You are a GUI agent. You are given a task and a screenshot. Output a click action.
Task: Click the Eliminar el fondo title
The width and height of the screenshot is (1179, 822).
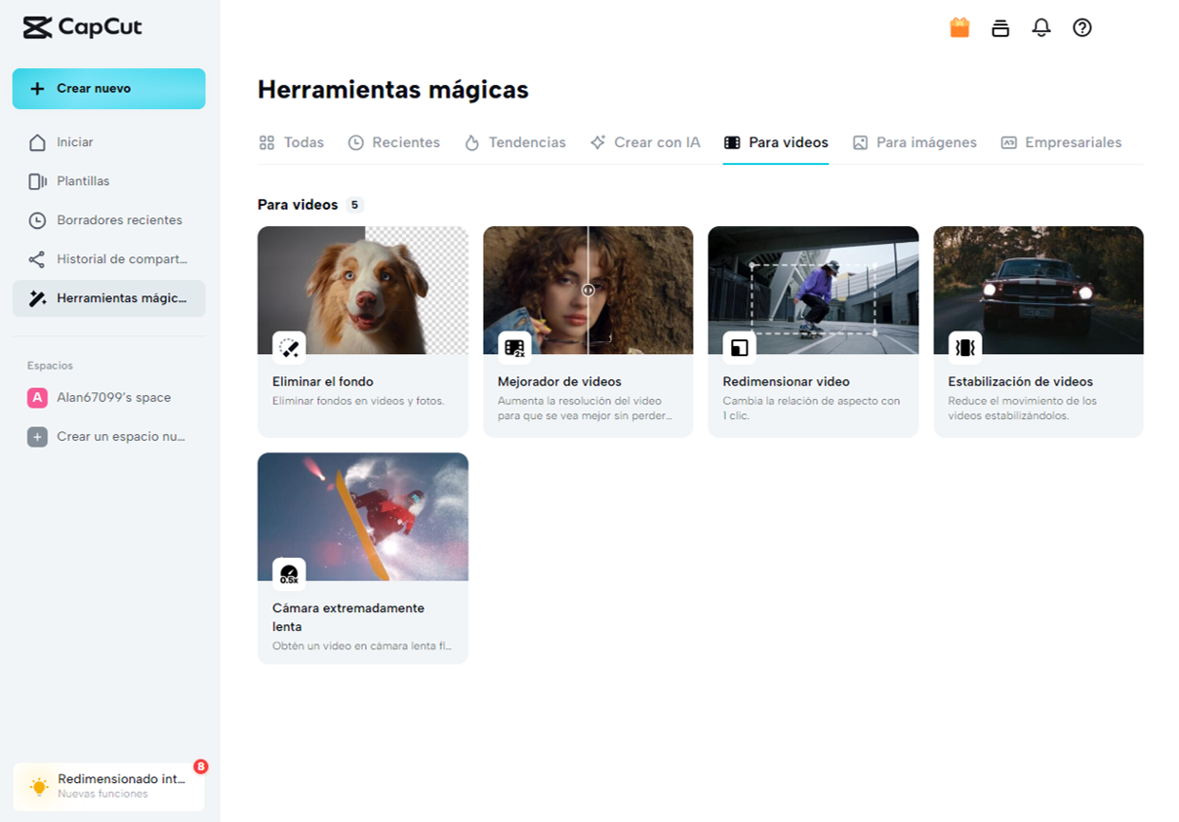click(x=323, y=382)
